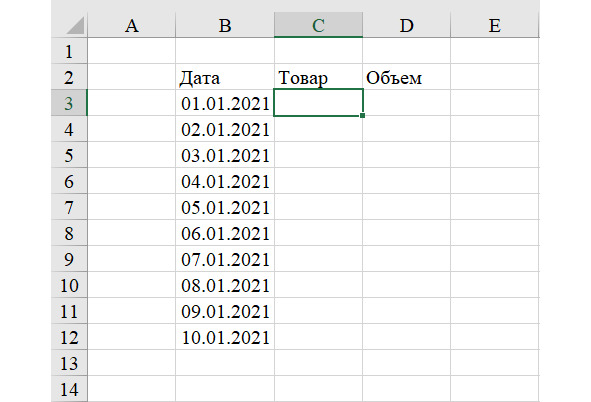
Task: Select row 3 header
Action: coord(69,103)
